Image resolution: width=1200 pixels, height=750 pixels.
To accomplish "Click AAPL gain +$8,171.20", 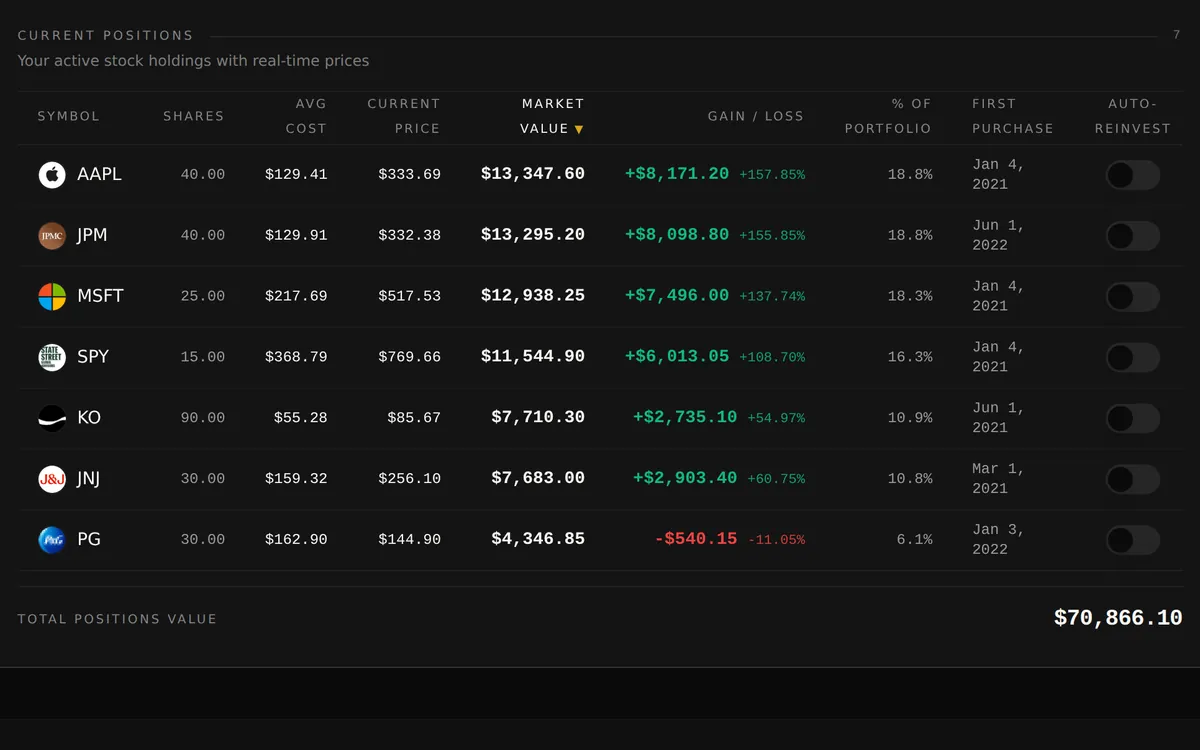I will click(677, 174).
